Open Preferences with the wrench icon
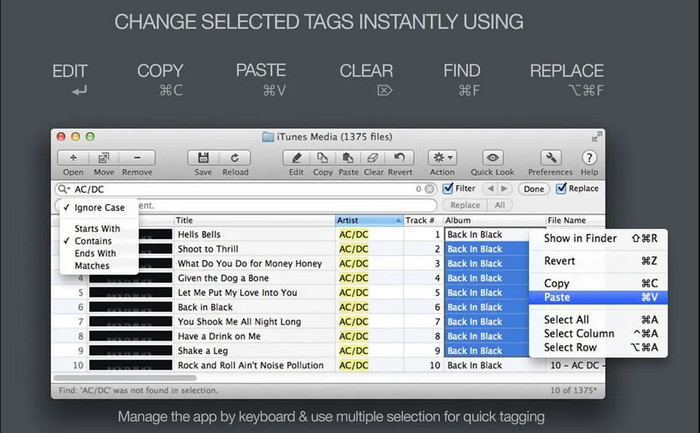 click(551, 158)
